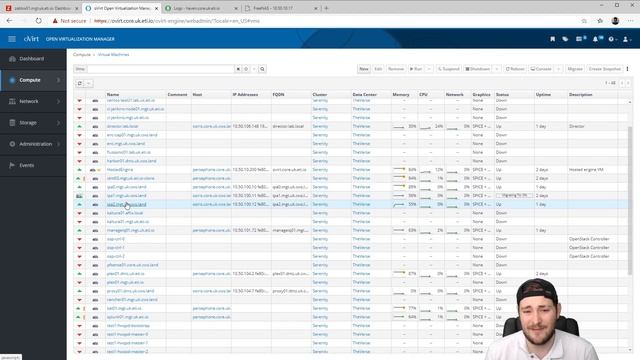Refresh the virtual machines list
This screenshot has width=640, height=360.
click(80, 83)
